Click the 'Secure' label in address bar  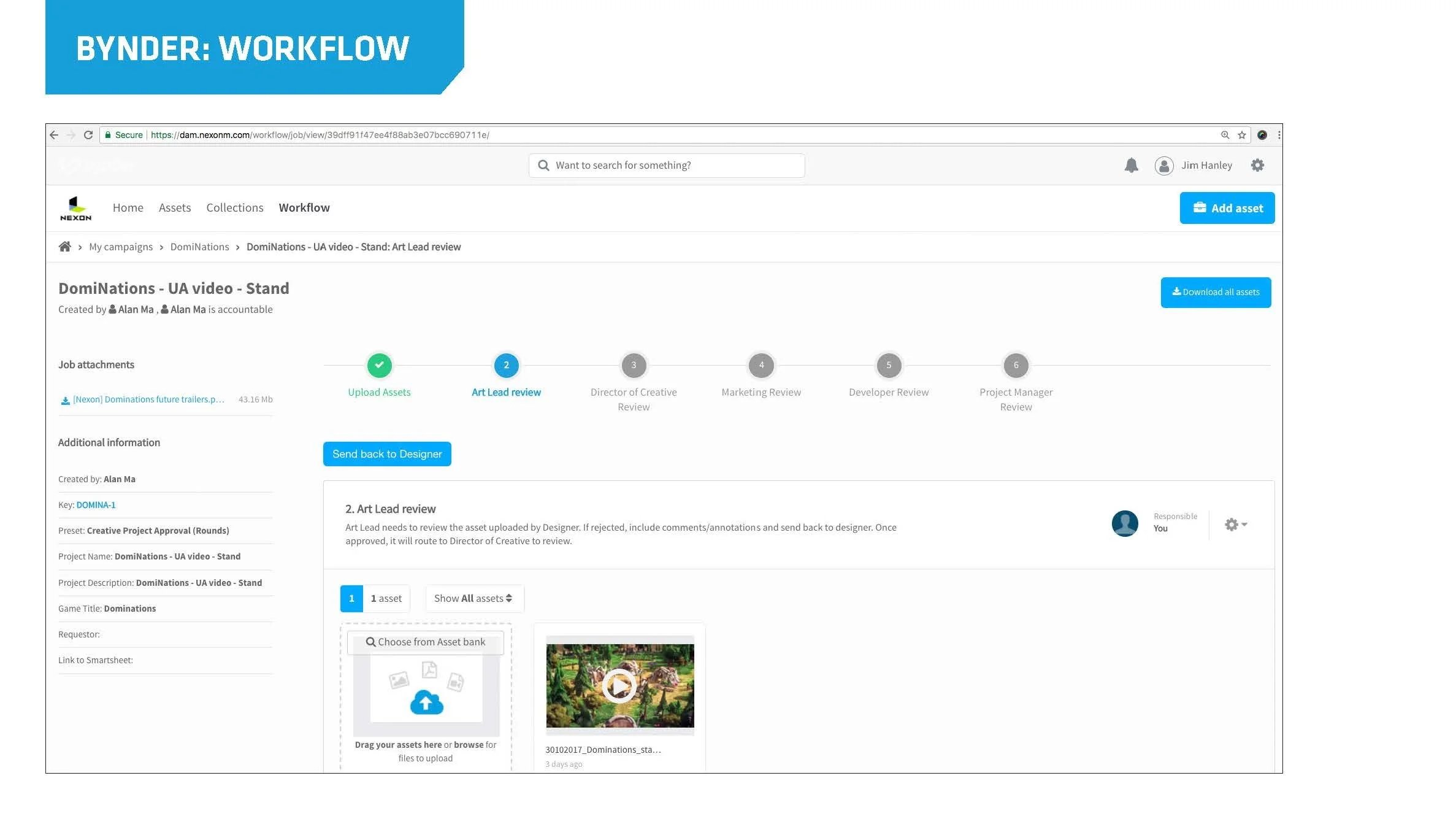point(129,135)
